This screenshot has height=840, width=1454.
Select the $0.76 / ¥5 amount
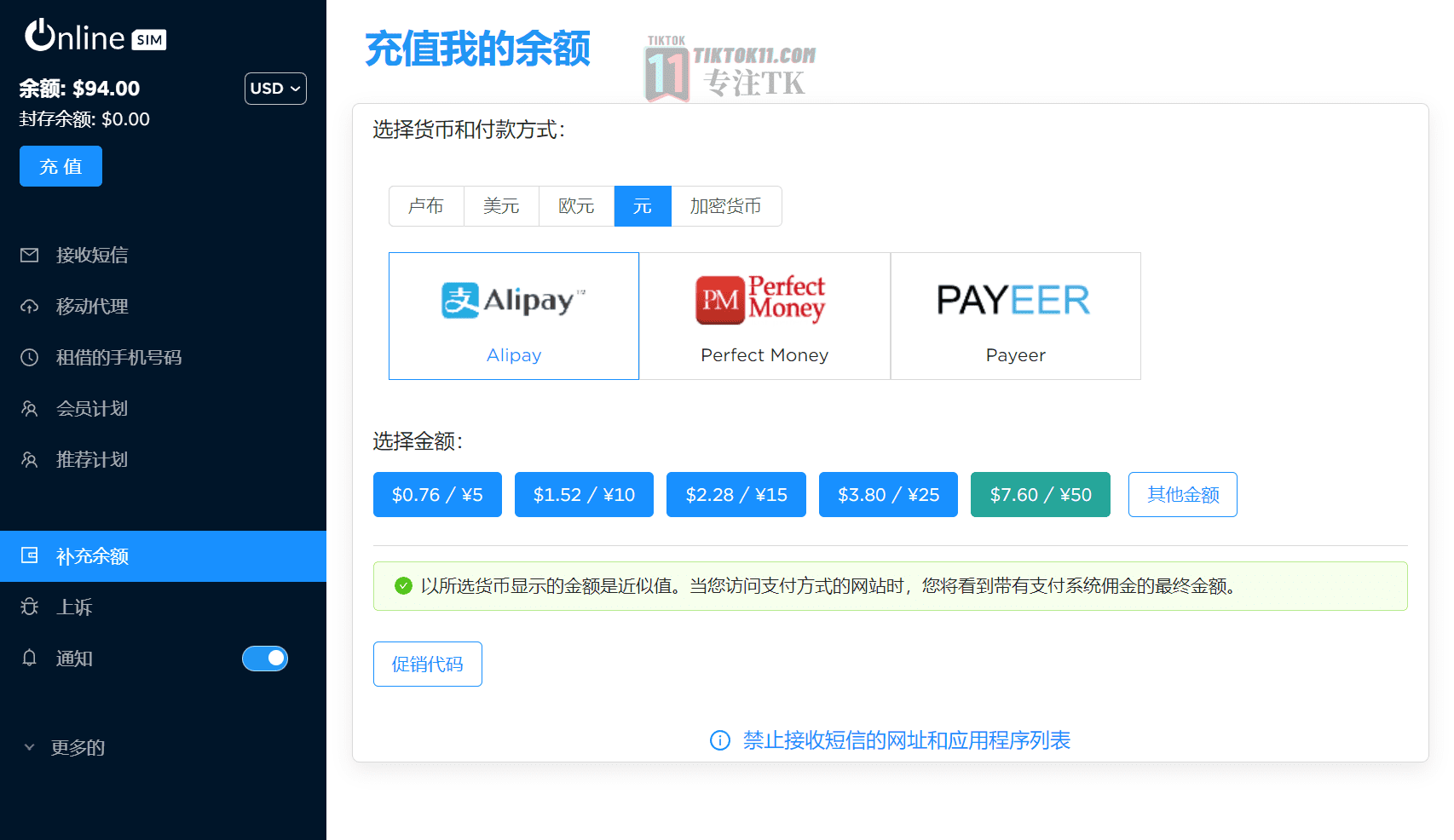[x=437, y=494]
